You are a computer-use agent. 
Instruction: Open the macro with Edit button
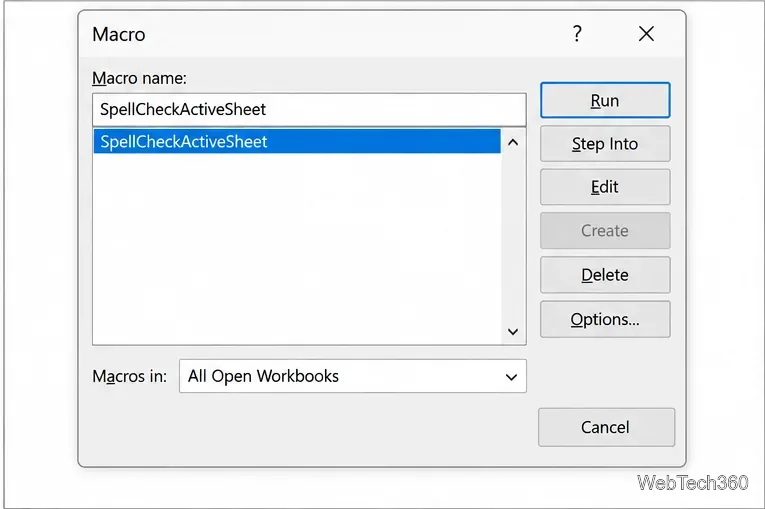605,187
